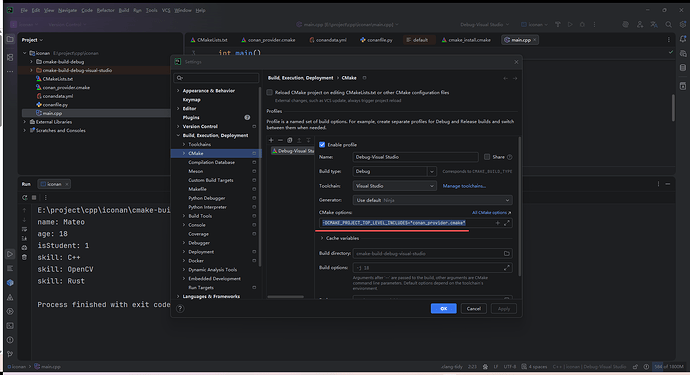The height and width of the screenshot is (375, 690).
Task: Open the All CMake options link
Action: pos(491,213)
